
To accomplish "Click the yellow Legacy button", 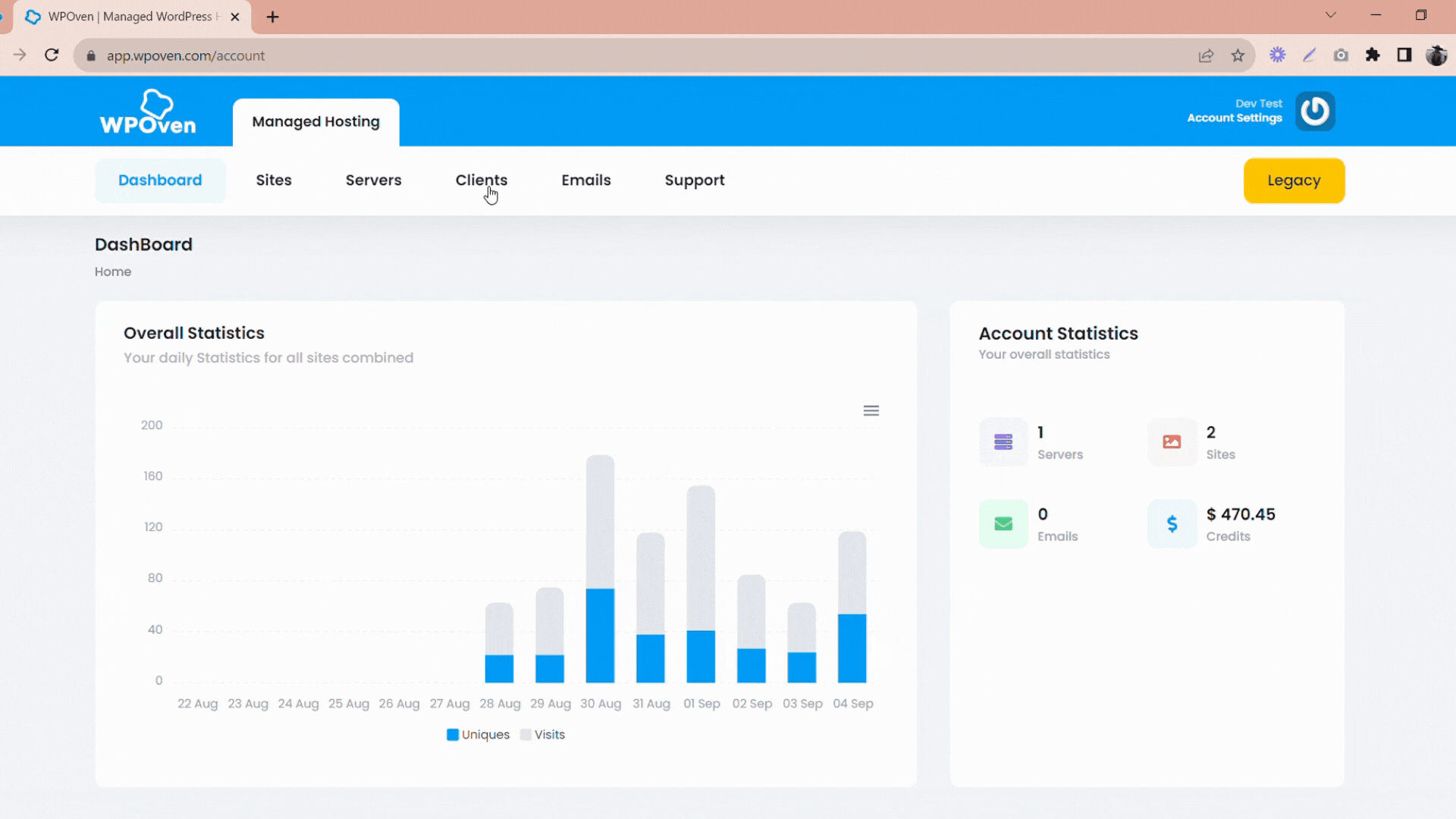I will [1294, 180].
